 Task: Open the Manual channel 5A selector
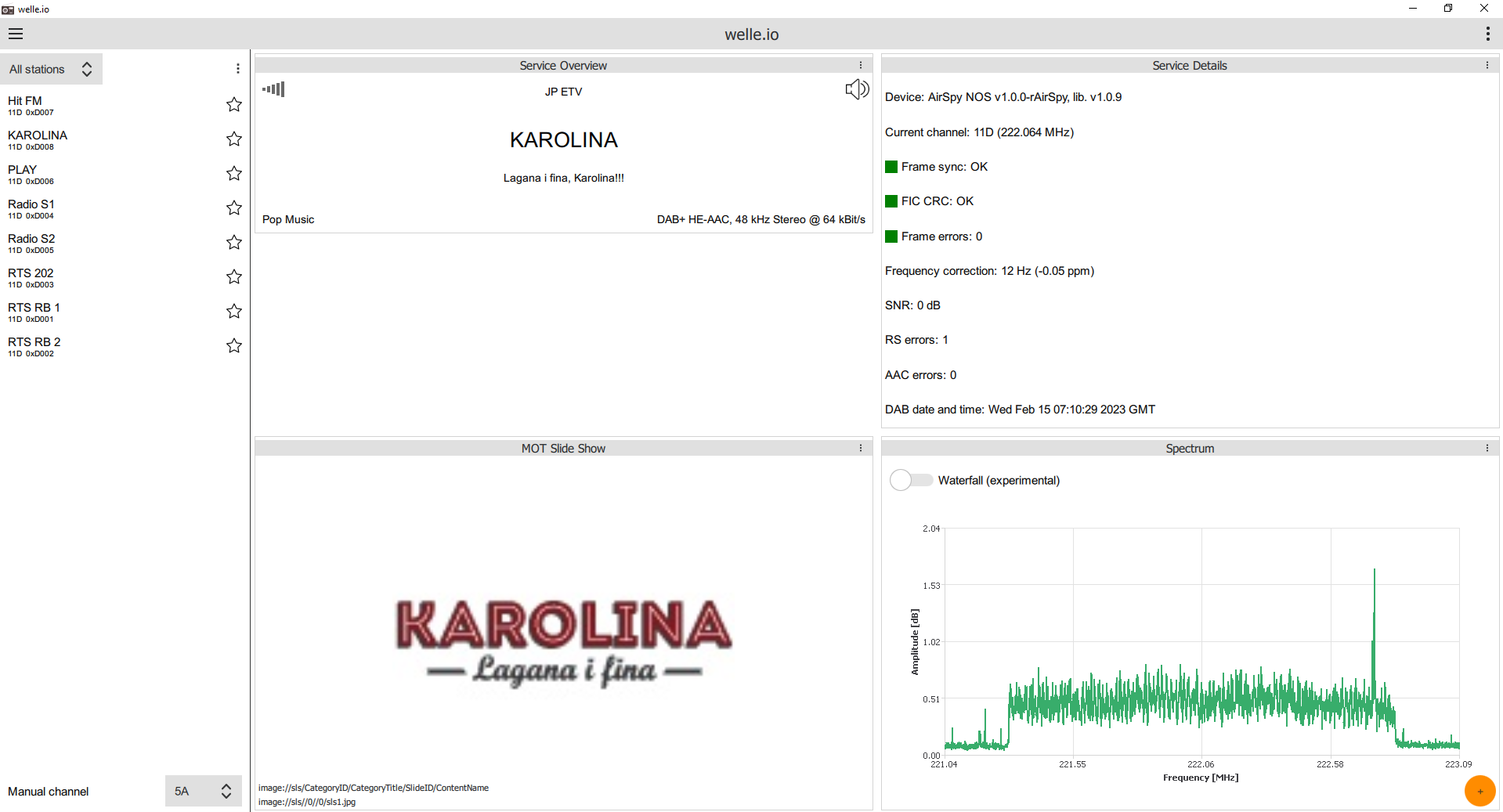pyautogui.click(x=203, y=791)
